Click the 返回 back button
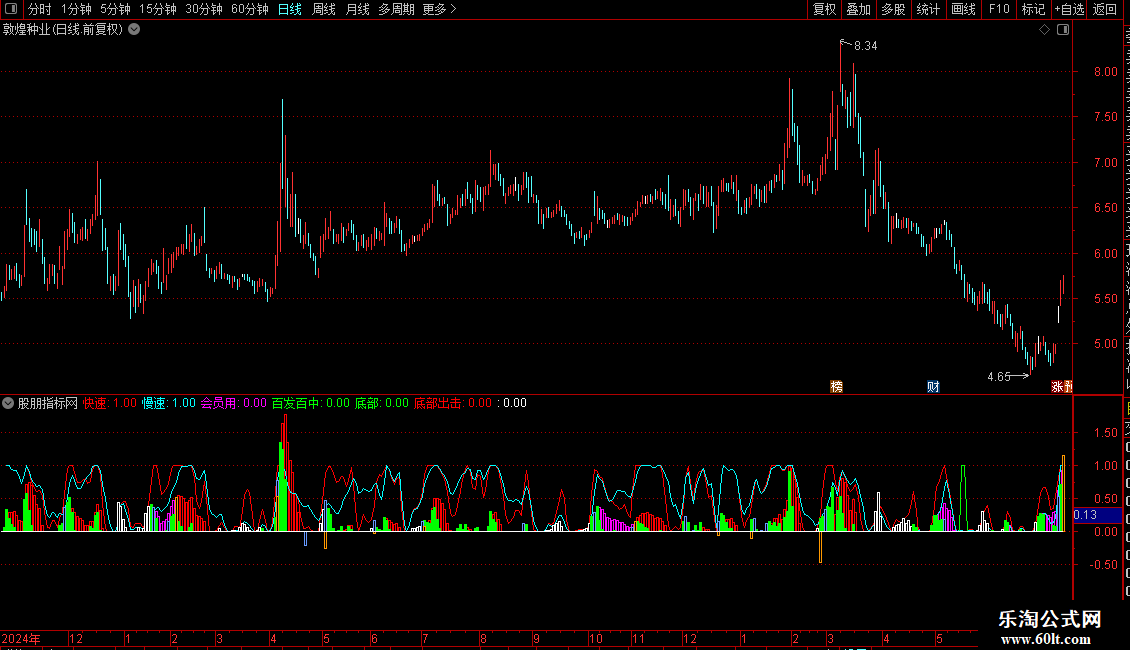 click(x=1104, y=9)
